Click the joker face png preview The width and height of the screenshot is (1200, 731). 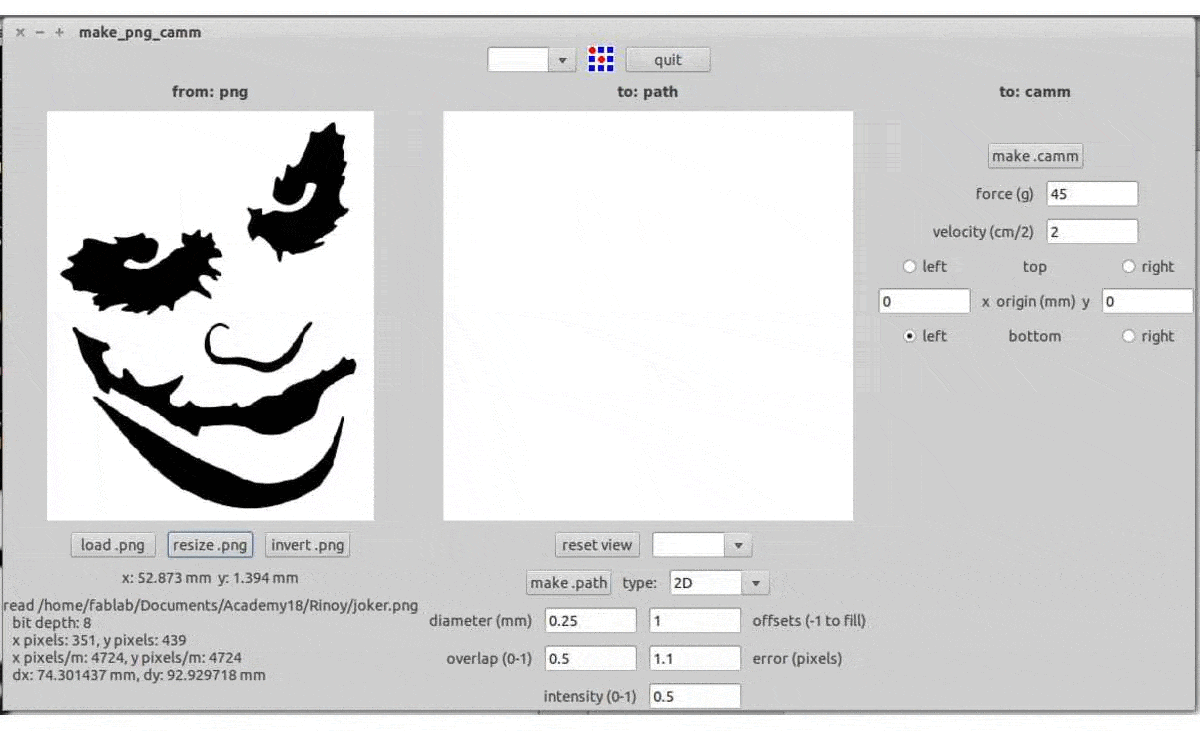pos(210,315)
